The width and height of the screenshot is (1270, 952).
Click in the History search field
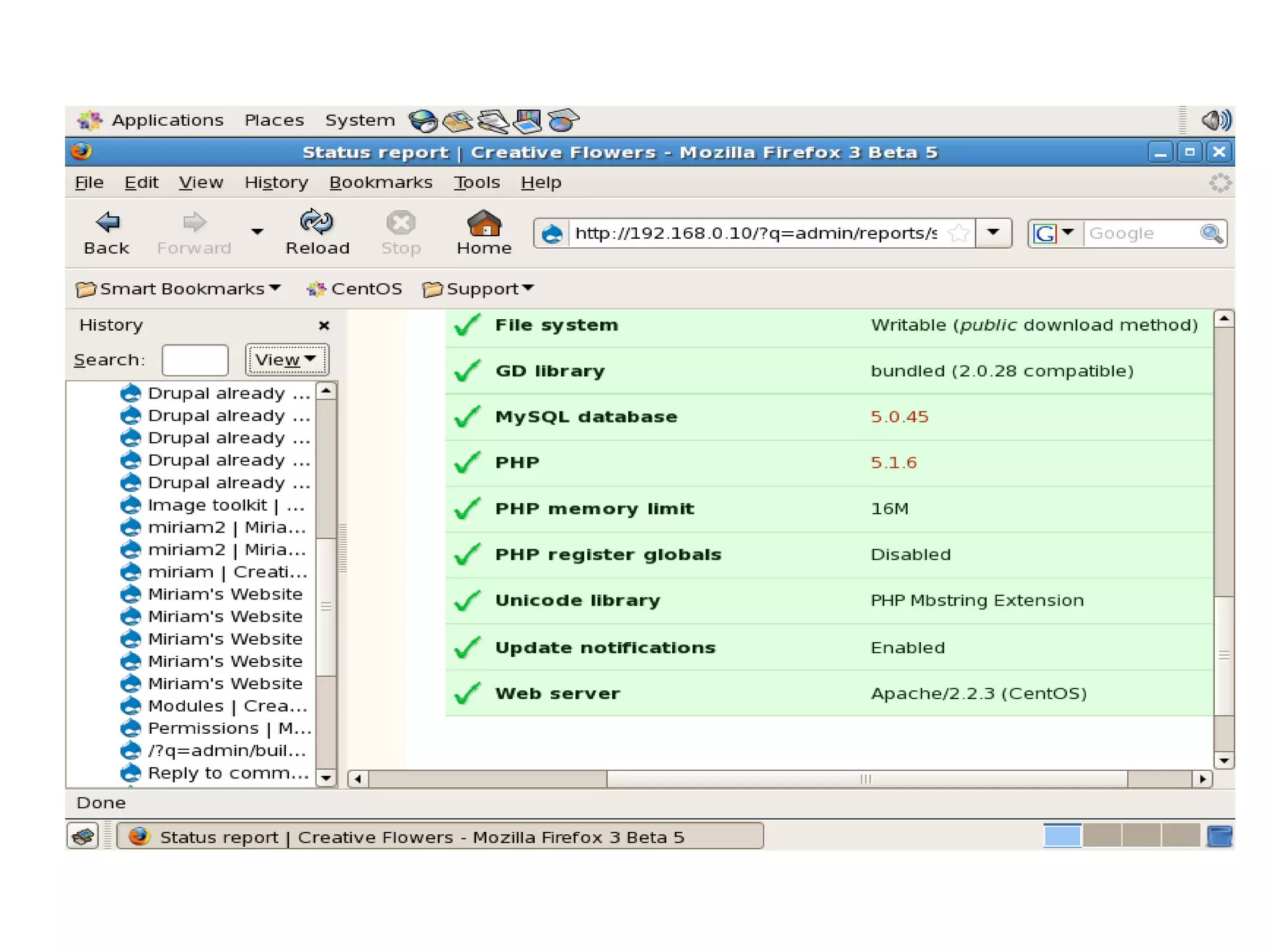[x=195, y=360]
